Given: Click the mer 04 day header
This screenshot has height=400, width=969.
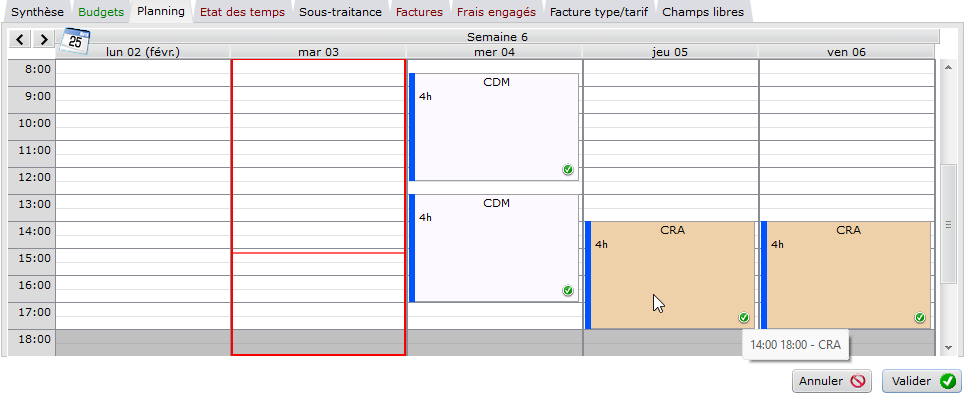Looking at the screenshot, I should pos(494,53).
